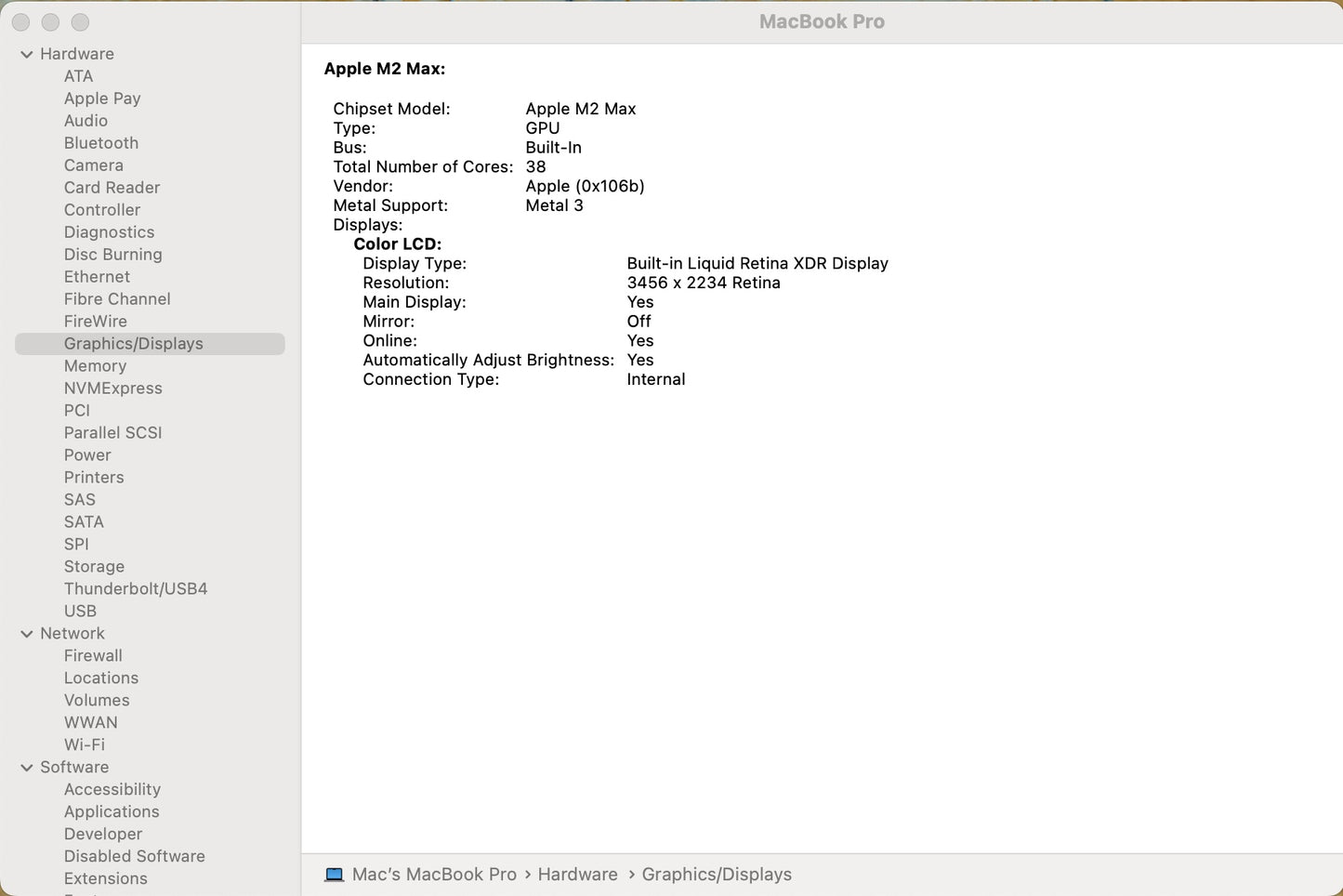Show the Power hardware details

(x=87, y=455)
